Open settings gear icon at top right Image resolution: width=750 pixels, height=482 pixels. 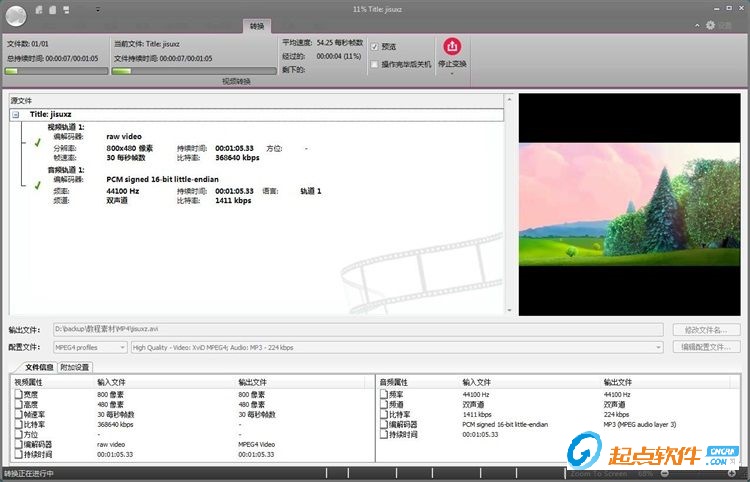[x=710, y=25]
